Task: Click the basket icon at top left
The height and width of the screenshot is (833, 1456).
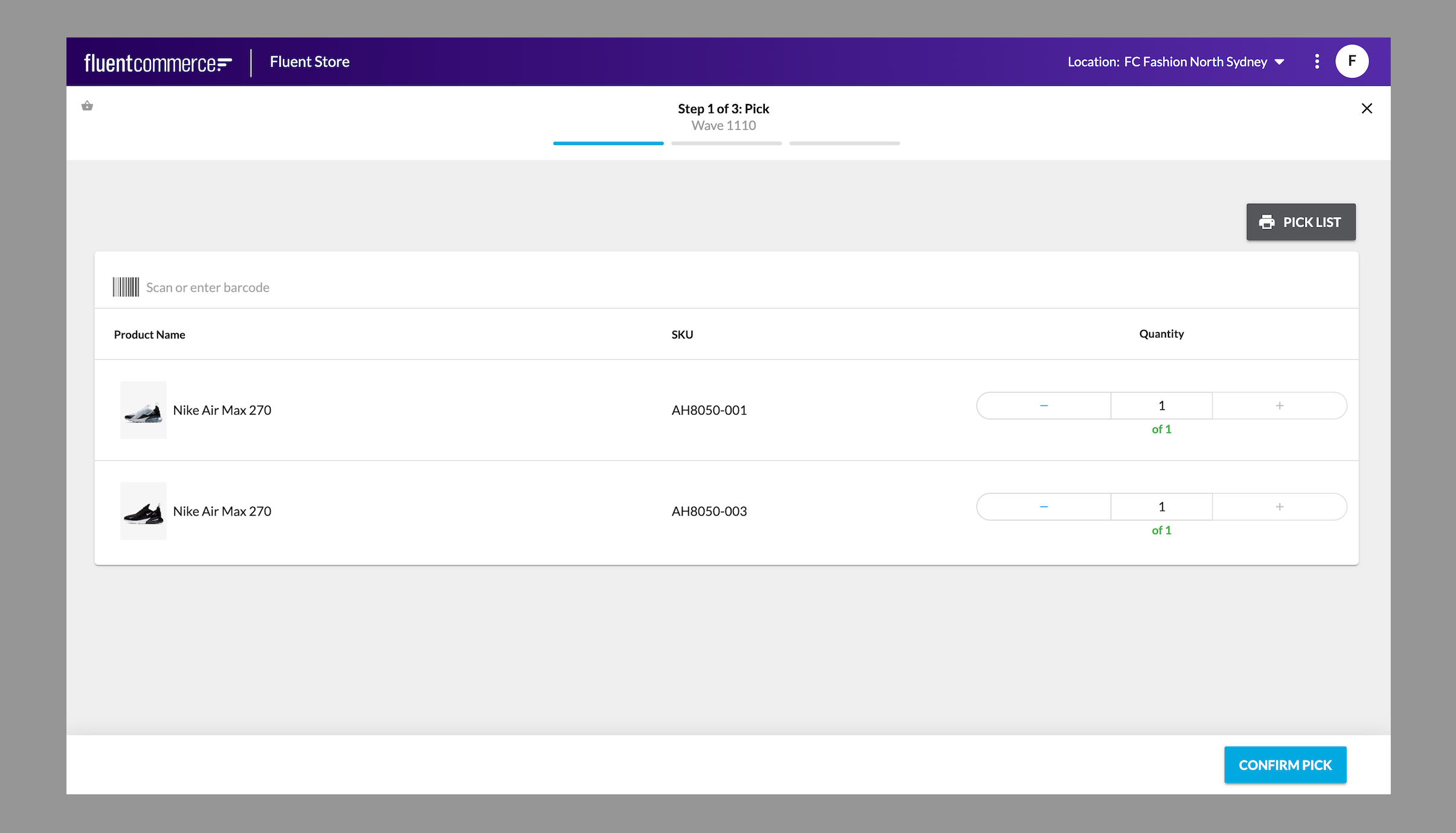Action: coord(87,106)
